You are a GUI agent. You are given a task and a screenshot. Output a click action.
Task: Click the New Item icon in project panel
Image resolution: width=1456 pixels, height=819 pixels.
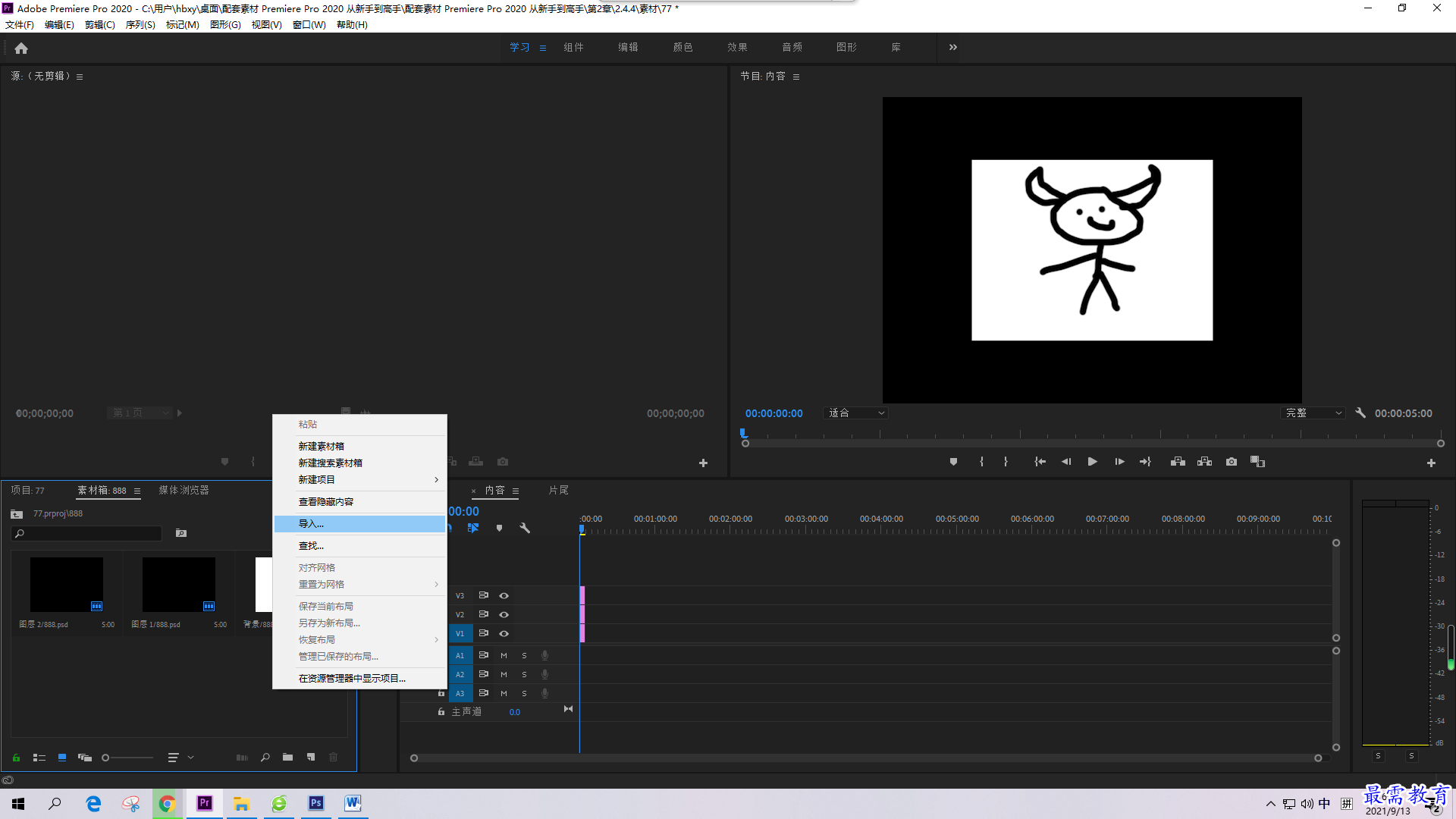click(311, 758)
